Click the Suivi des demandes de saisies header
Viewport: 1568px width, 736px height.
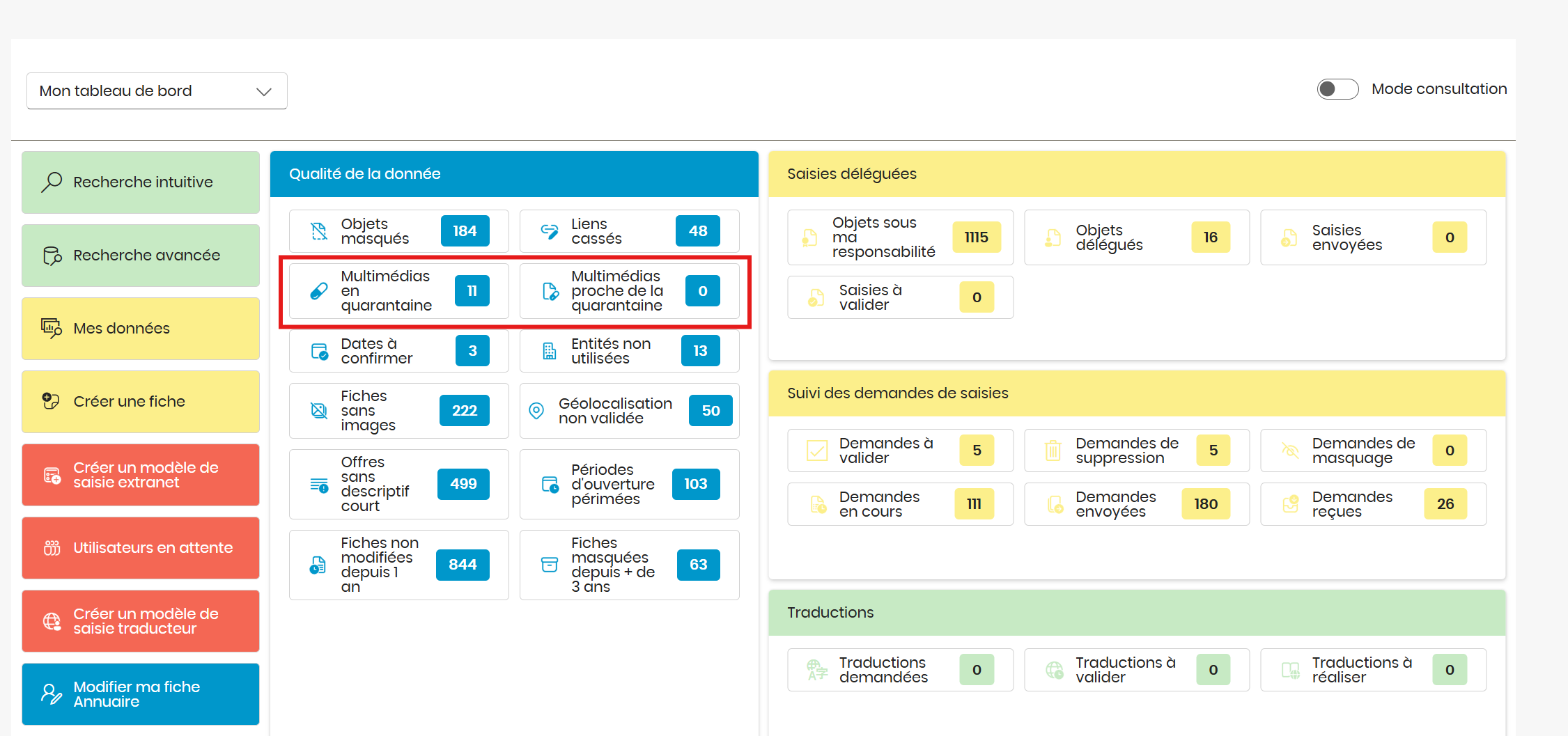(x=1137, y=393)
